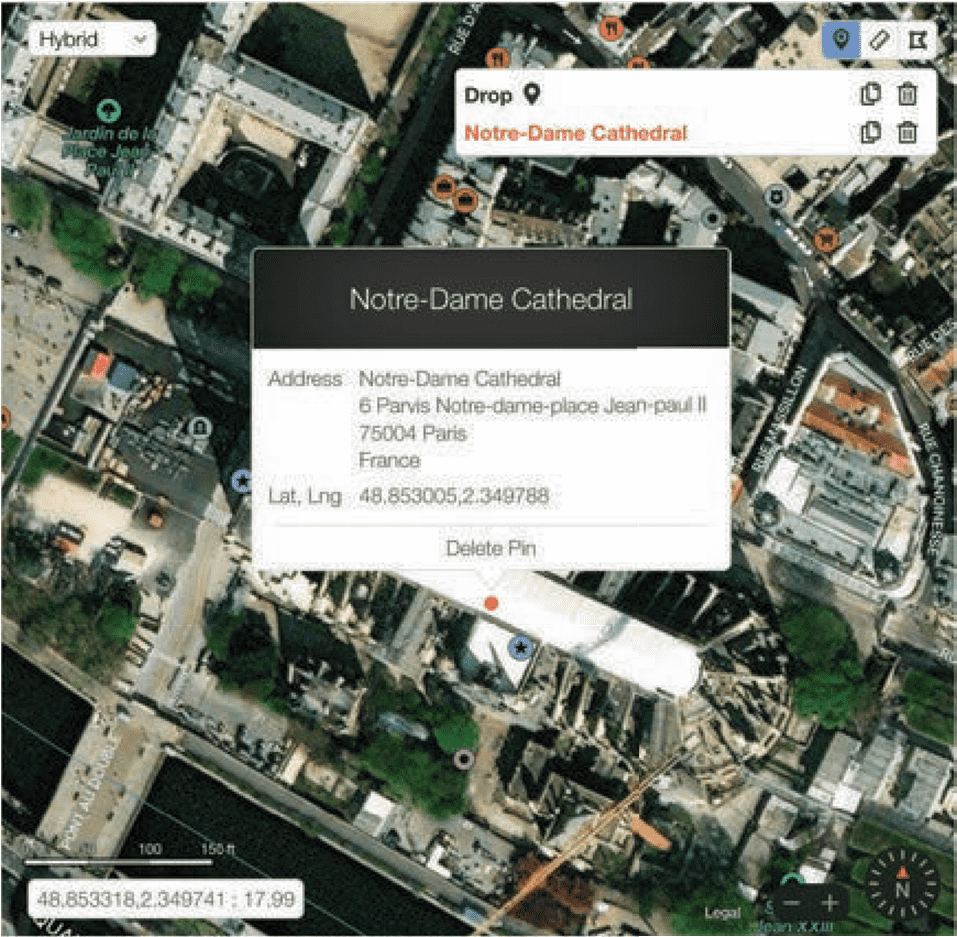Click the green park tree icon

click(x=109, y=110)
